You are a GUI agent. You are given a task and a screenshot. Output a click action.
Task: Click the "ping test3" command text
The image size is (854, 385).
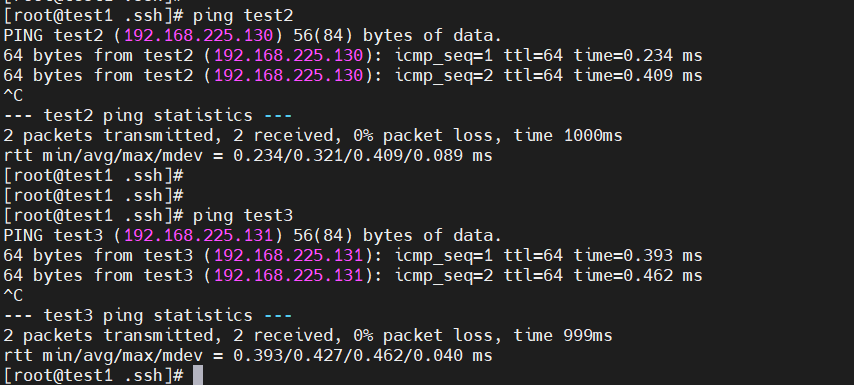pyautogui.click(x=243, y=216)
